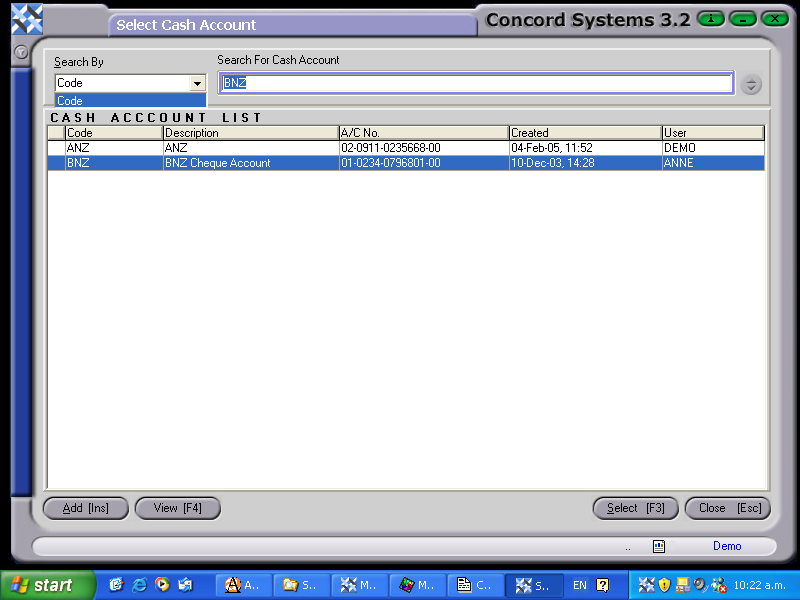Click the small side panel icon below the logo

pyautogui.click(x=20, y=53)
